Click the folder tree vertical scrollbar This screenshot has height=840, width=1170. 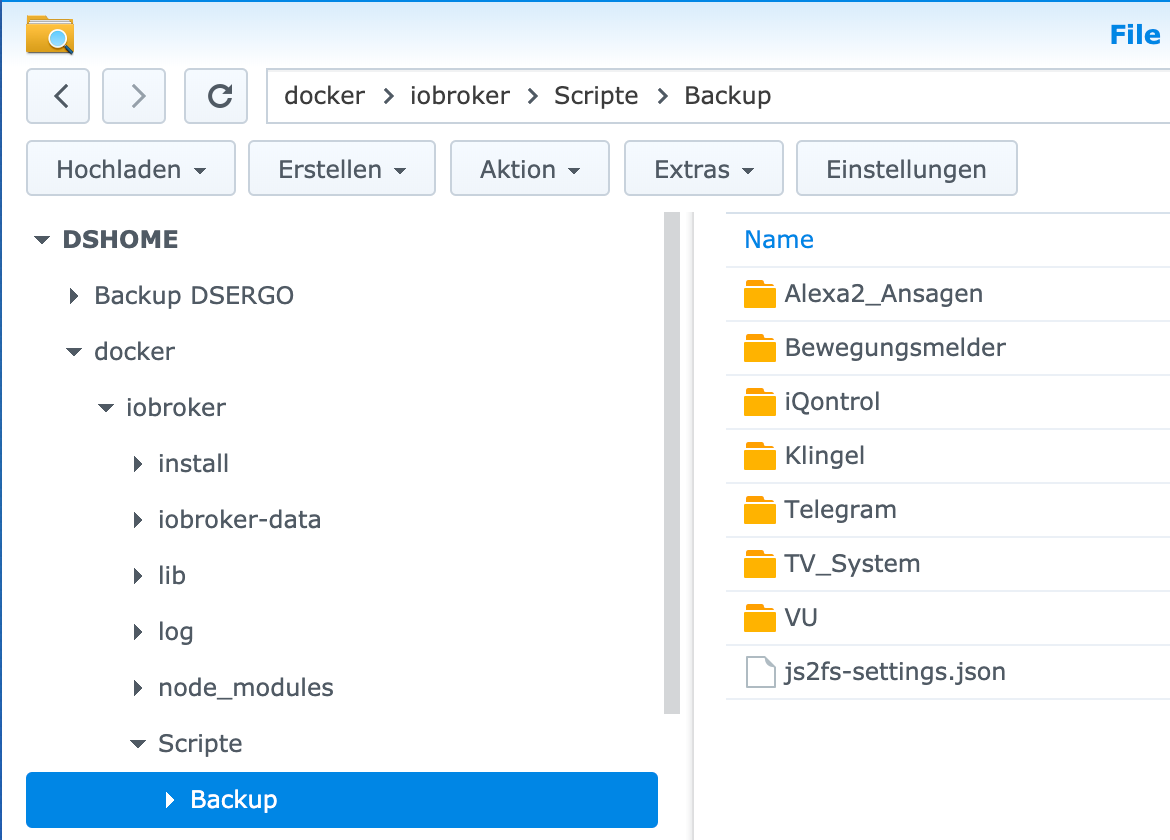pos(672,460)
